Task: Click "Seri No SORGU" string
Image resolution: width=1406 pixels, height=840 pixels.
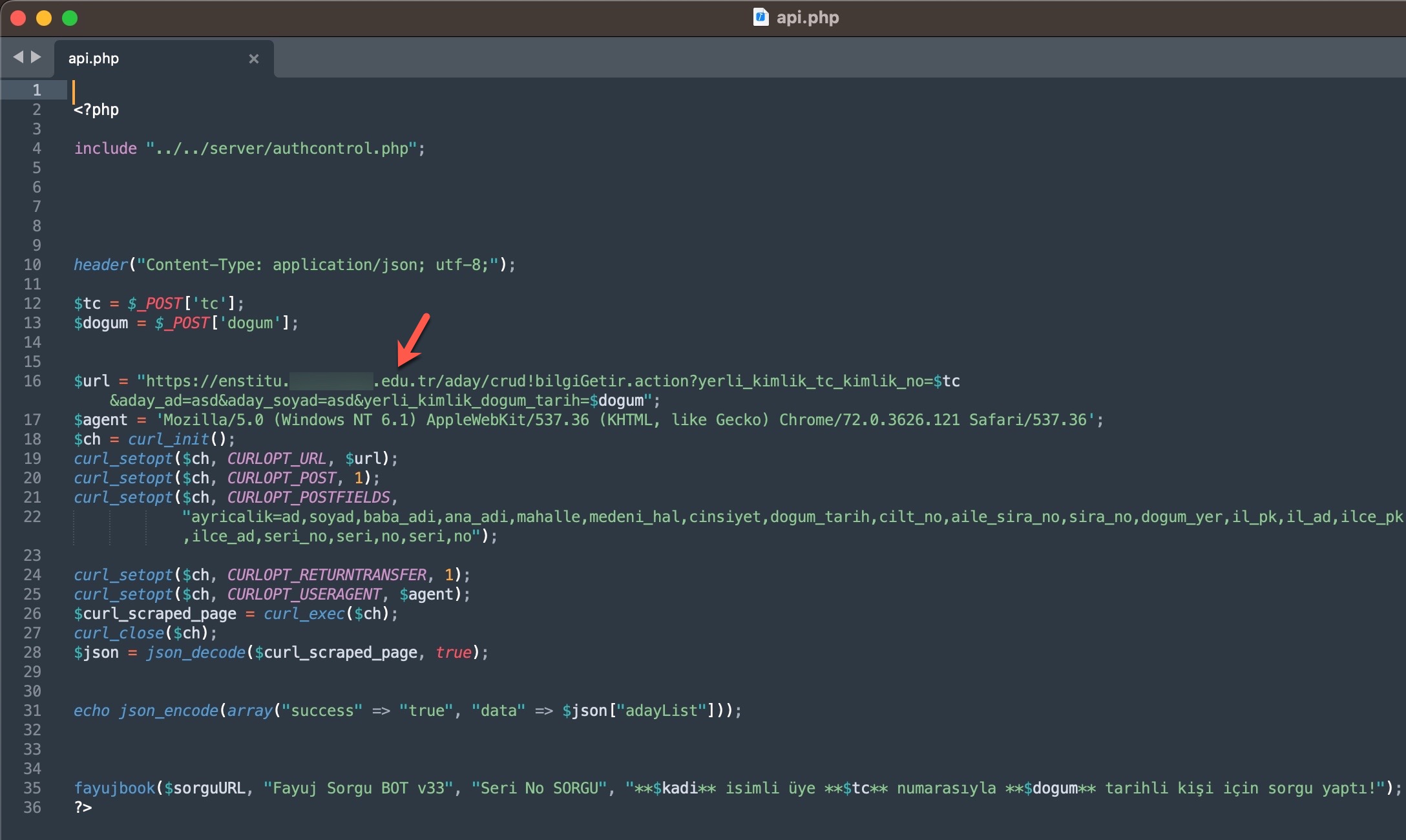Action: coord(539,788)
